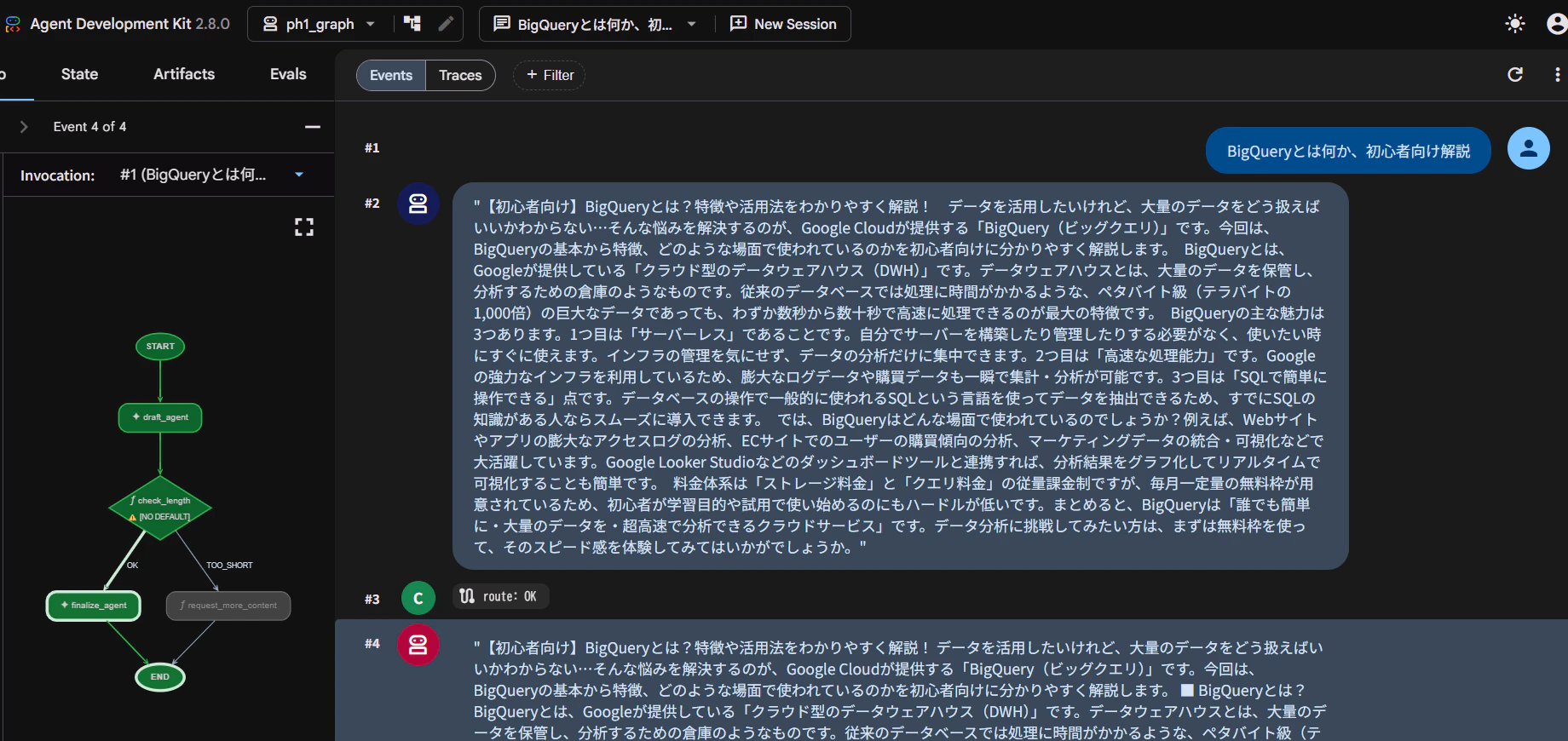Viewport: 1568px width, 741px height.
Task: Click the OK edge label in graph
Action: (x=132, y=566)
